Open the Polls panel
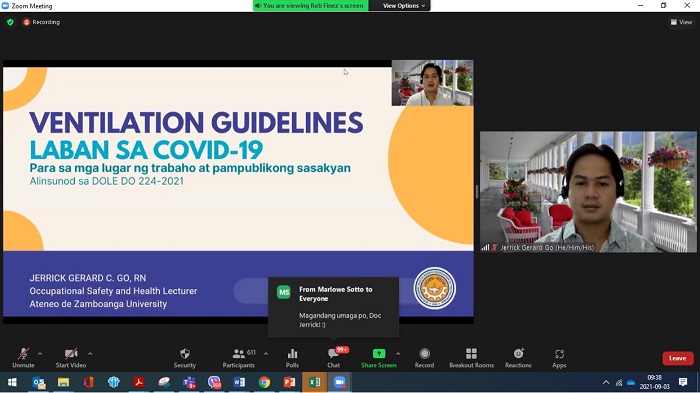Screen dimensions: 700x393 click(x=292, y=358)
